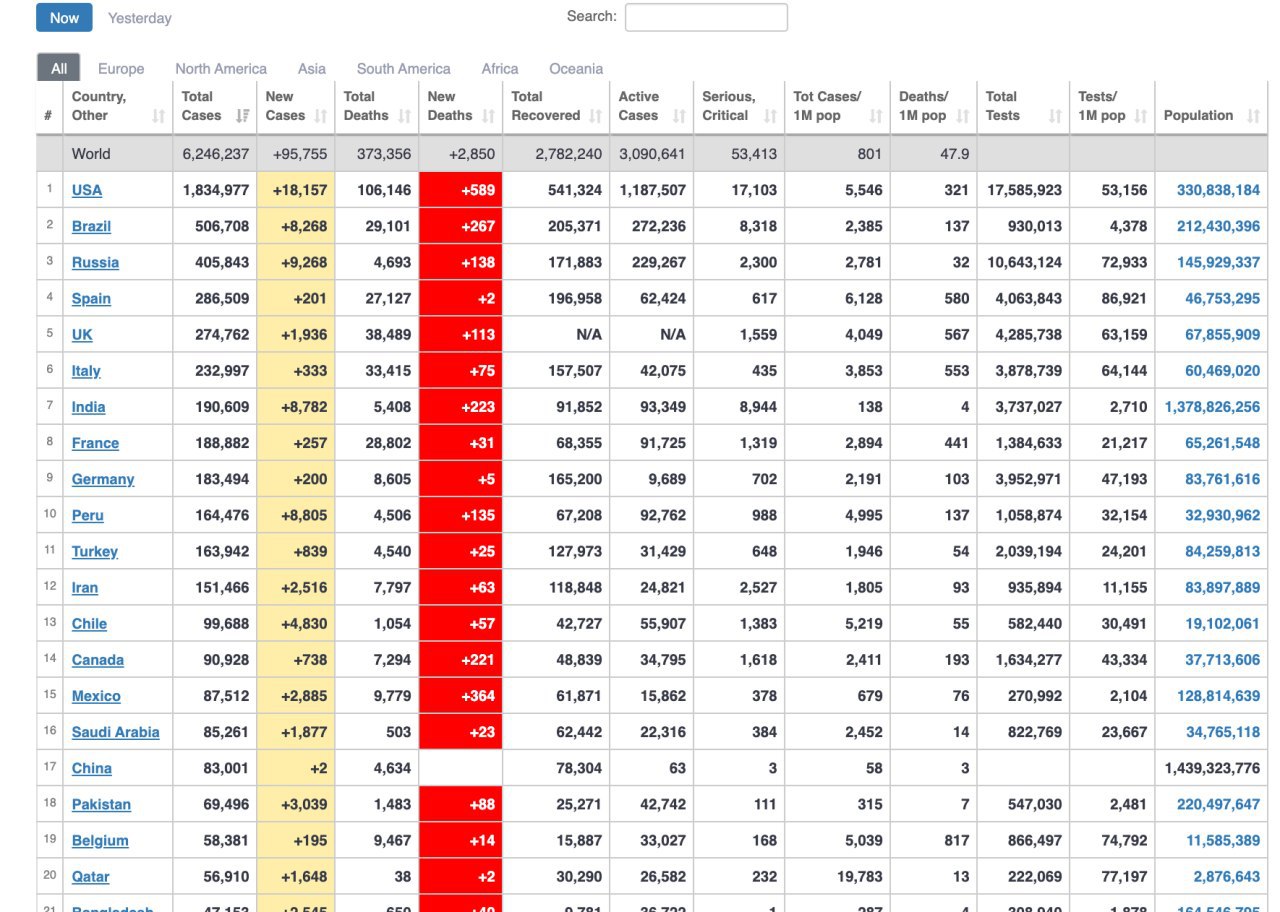Open the China country link
The width and height of the screenshot is (1280, 912).
92,768
